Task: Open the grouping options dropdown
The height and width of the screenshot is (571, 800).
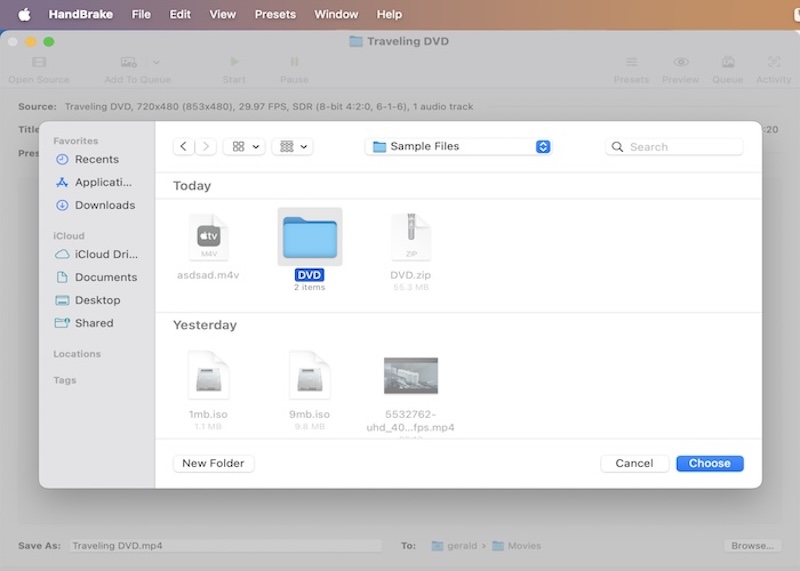Action: (294, 146)
